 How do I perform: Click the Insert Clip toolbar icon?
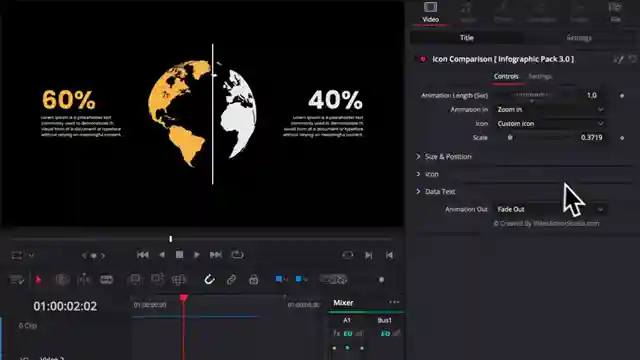coord(135,280)
